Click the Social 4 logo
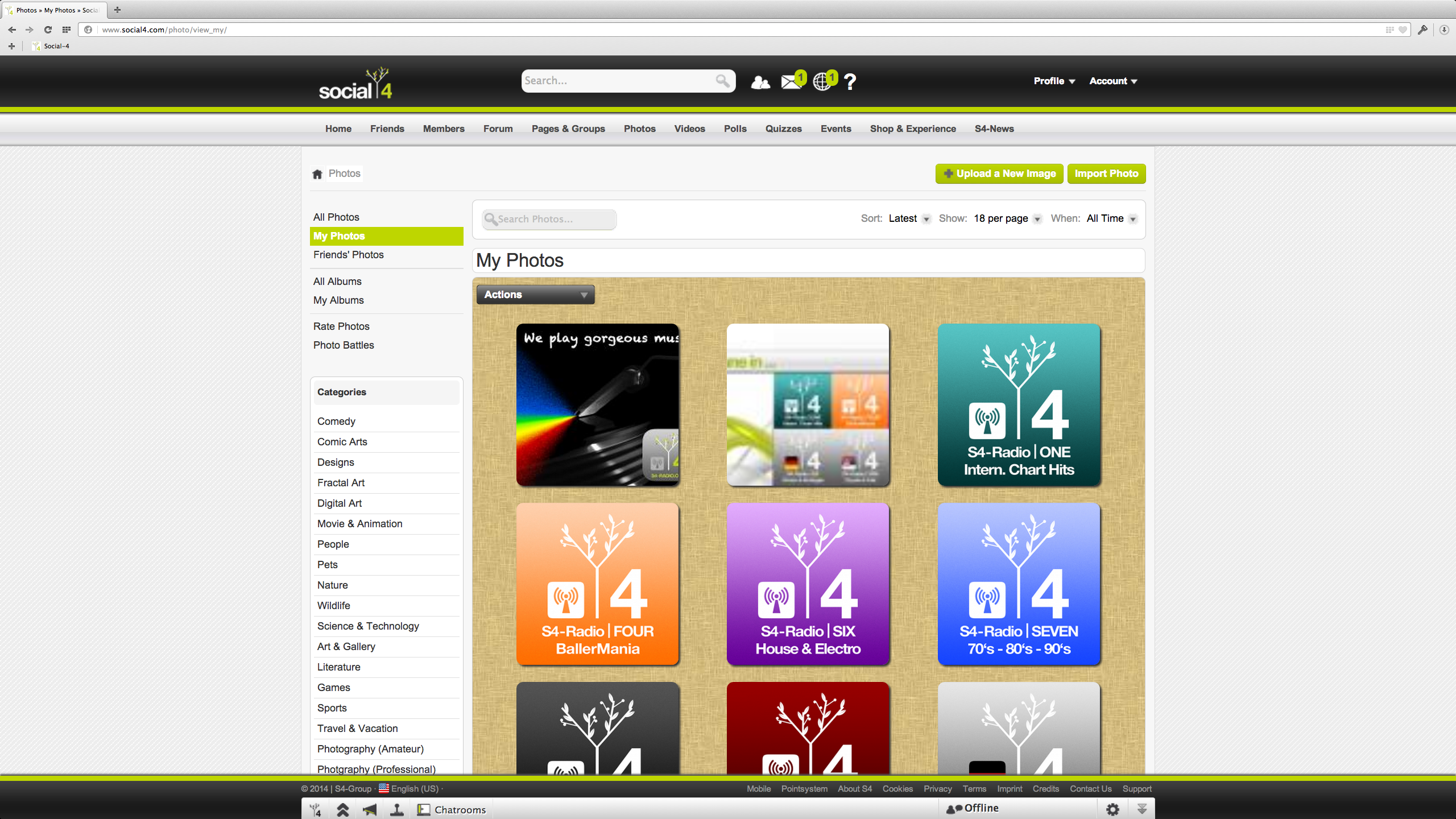1456x819 pixels. point(355,84)
